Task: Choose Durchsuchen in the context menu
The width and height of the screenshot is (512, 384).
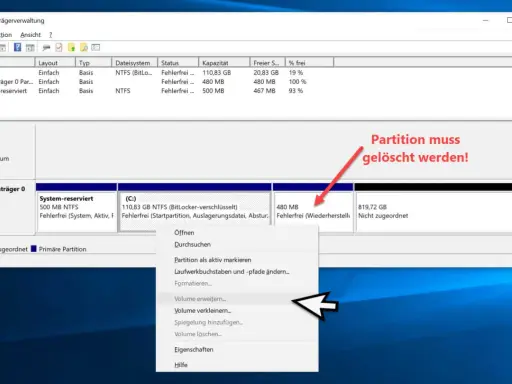Action: point(192,244)
